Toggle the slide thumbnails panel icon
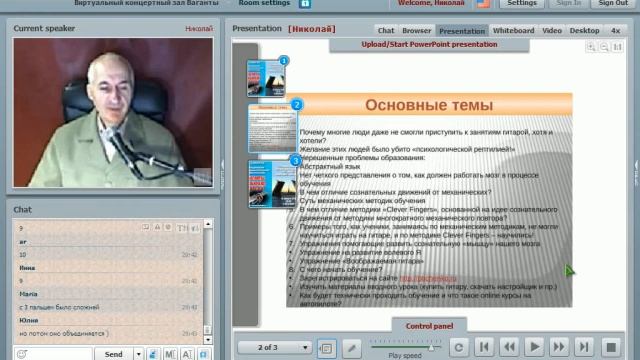Viewport: 640px width, 360px height. pyautogui.click(x=327, y=348)
